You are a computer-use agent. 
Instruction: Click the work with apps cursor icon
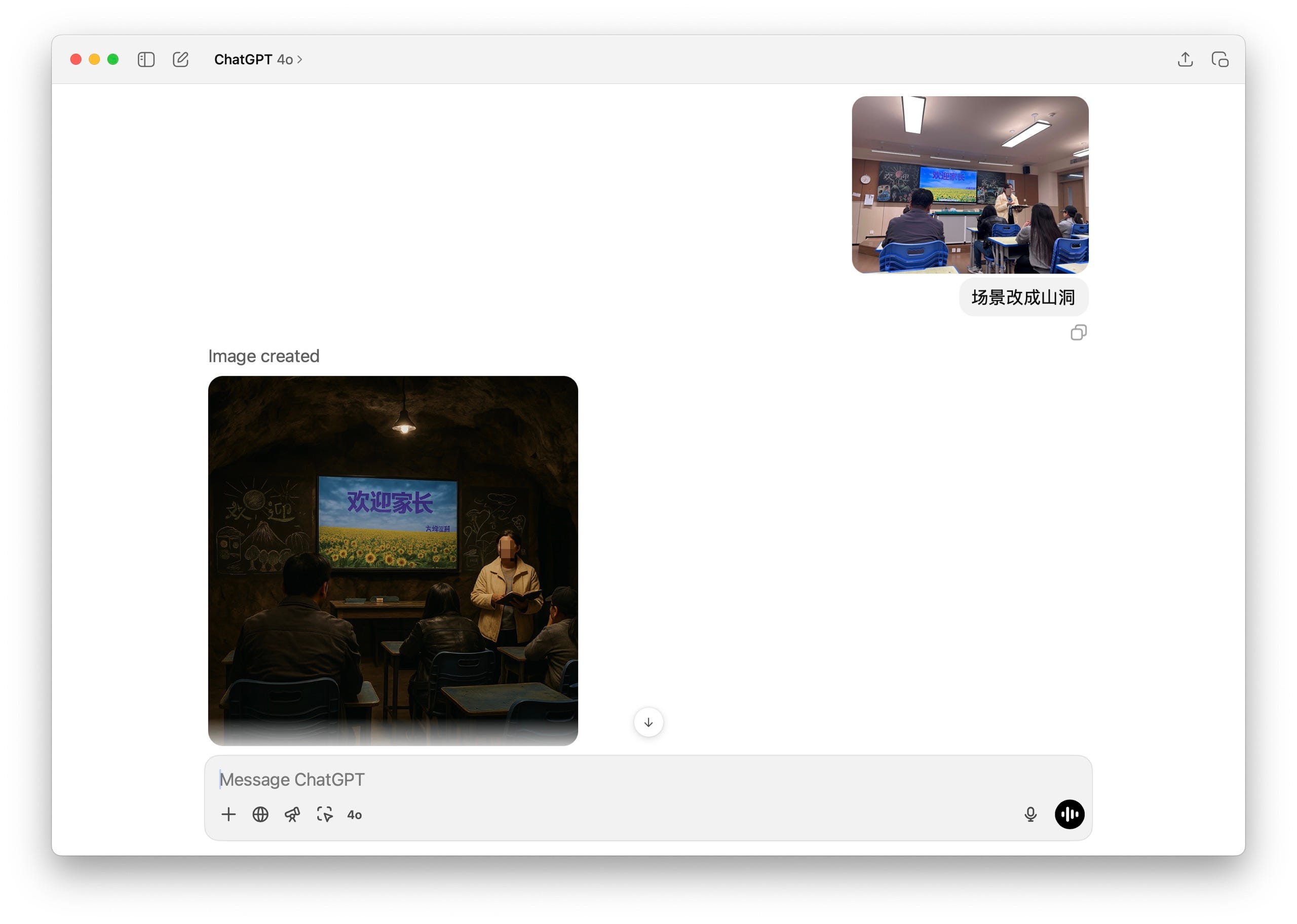[x=324, y=814]
